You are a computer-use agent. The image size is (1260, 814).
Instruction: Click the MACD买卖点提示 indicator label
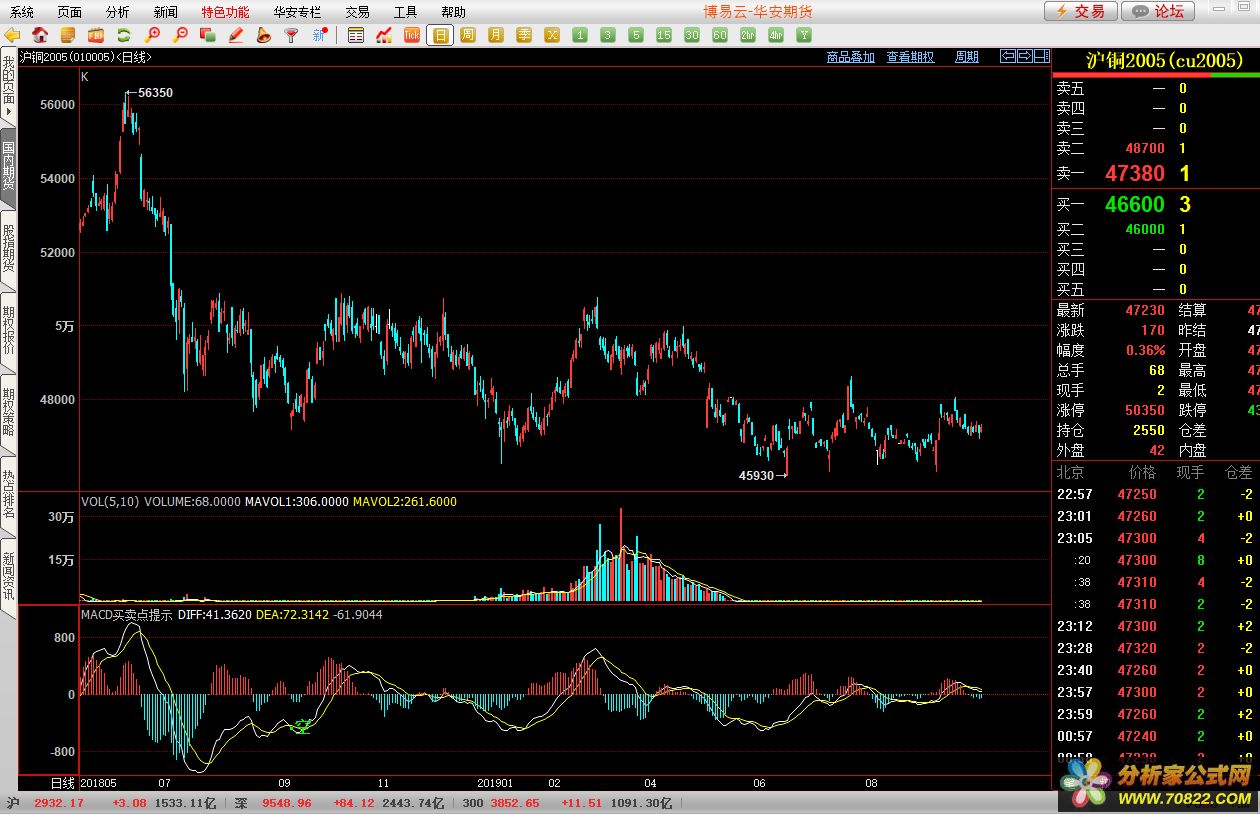coord(126,615)
